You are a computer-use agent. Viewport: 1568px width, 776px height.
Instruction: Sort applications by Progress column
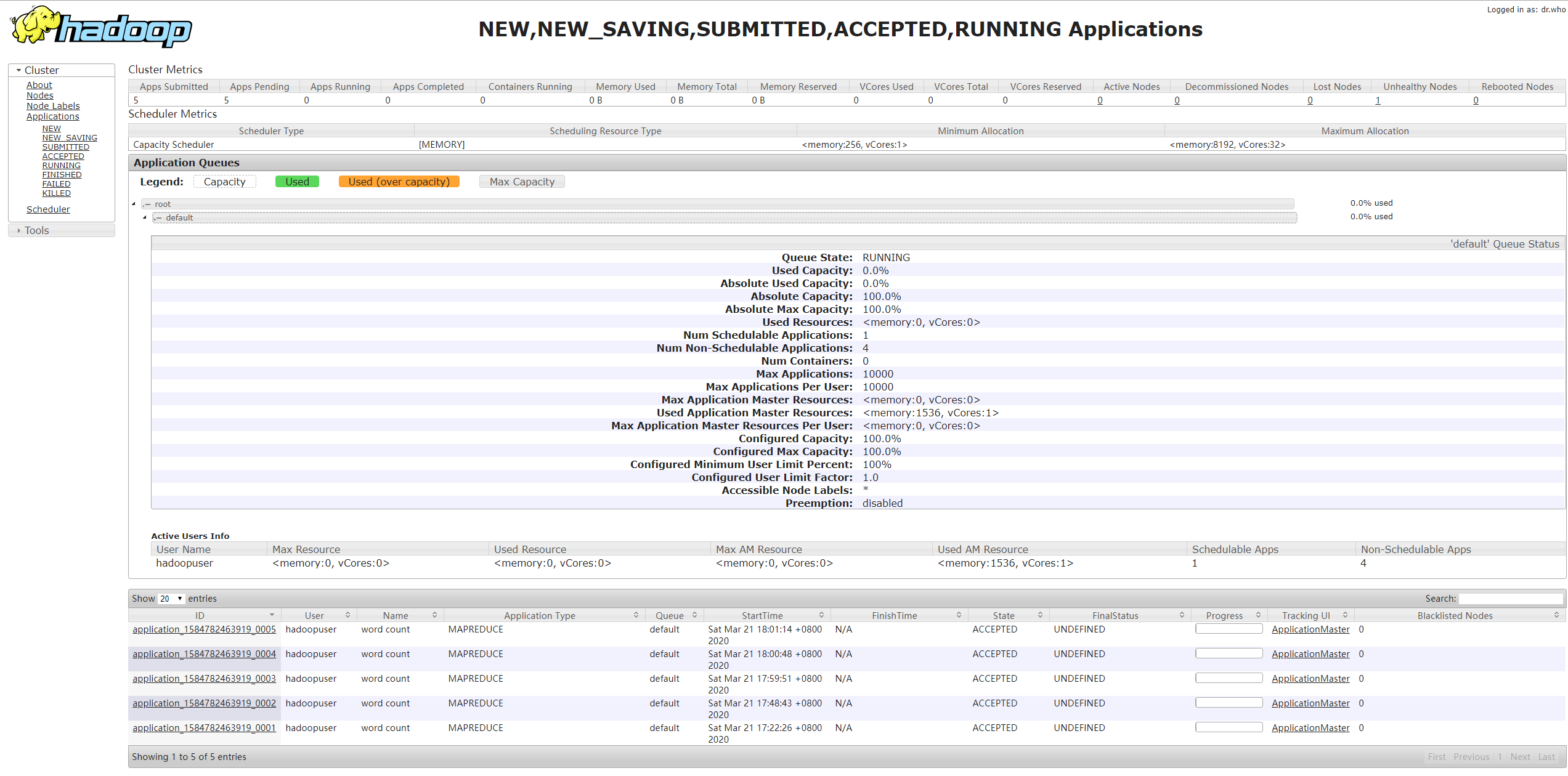click(x=1229, y=615)
